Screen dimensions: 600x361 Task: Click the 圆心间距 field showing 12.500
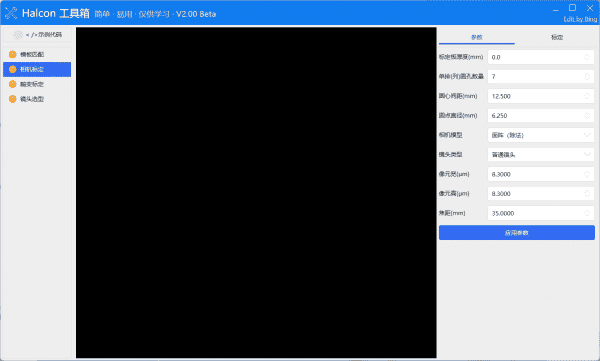(x=541, y=96)
